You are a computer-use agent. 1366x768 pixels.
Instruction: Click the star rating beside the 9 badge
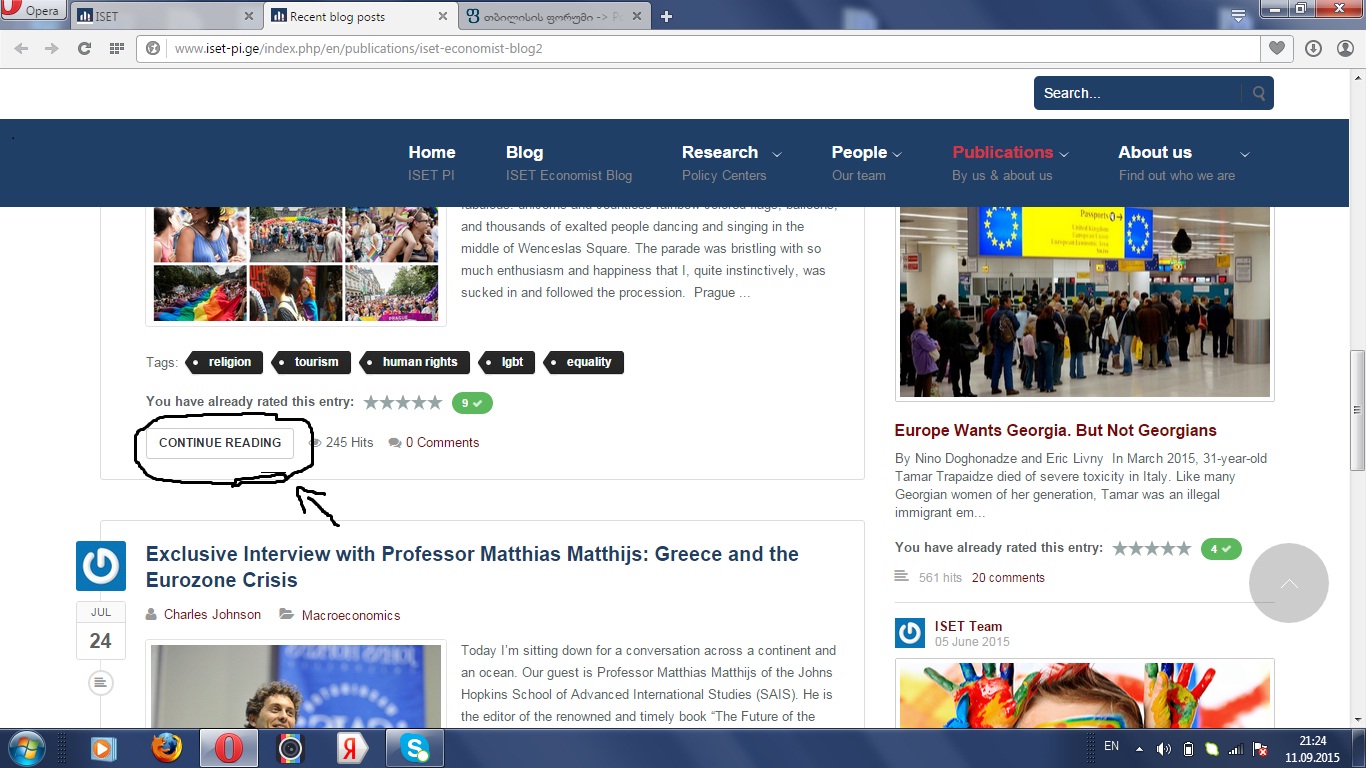pos(403,402)
